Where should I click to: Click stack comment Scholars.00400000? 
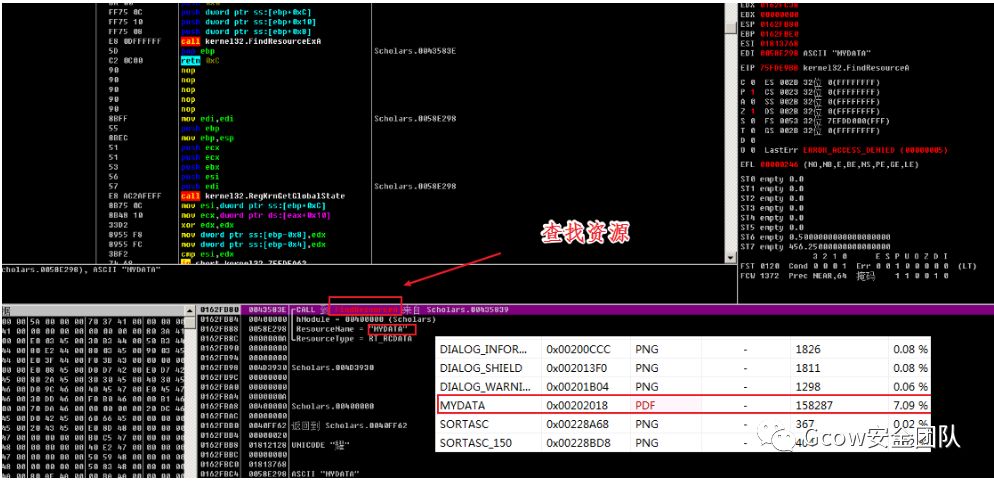pos(332,406)
